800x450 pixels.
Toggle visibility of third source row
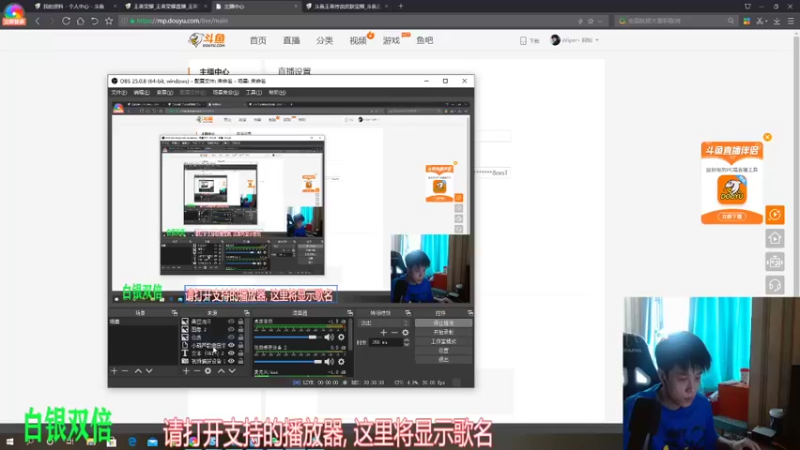coord(231,337)
